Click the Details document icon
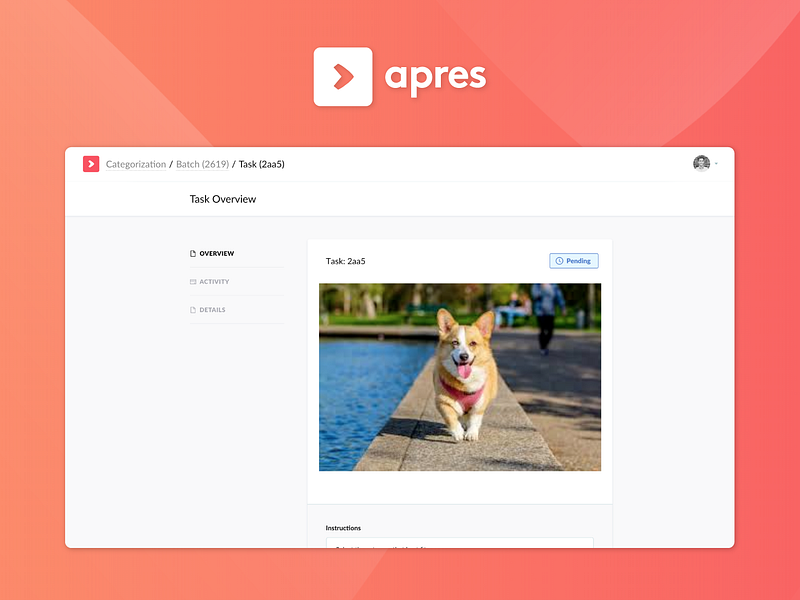800x600 pixels. tap(193, 310)
